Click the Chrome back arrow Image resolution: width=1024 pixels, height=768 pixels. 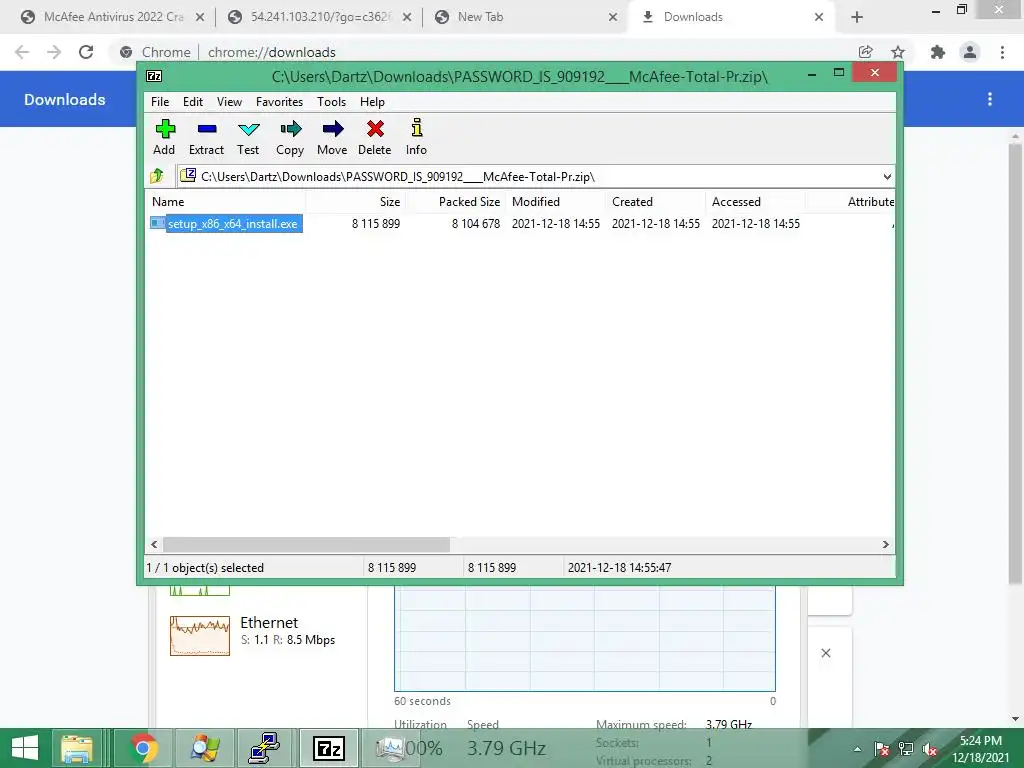tap(22, 52)
